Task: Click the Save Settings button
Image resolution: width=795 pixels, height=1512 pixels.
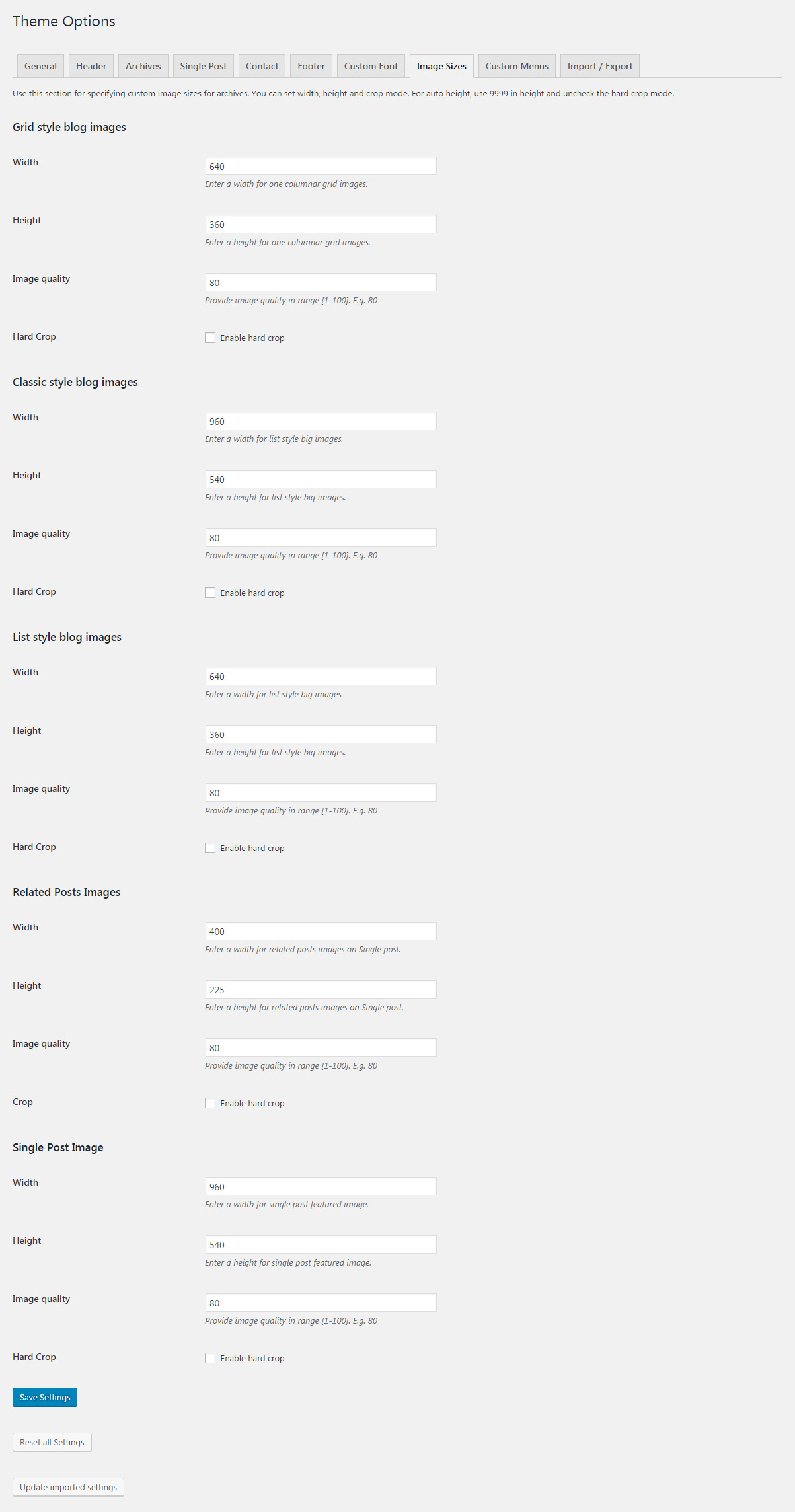Action: (45, 1397)
